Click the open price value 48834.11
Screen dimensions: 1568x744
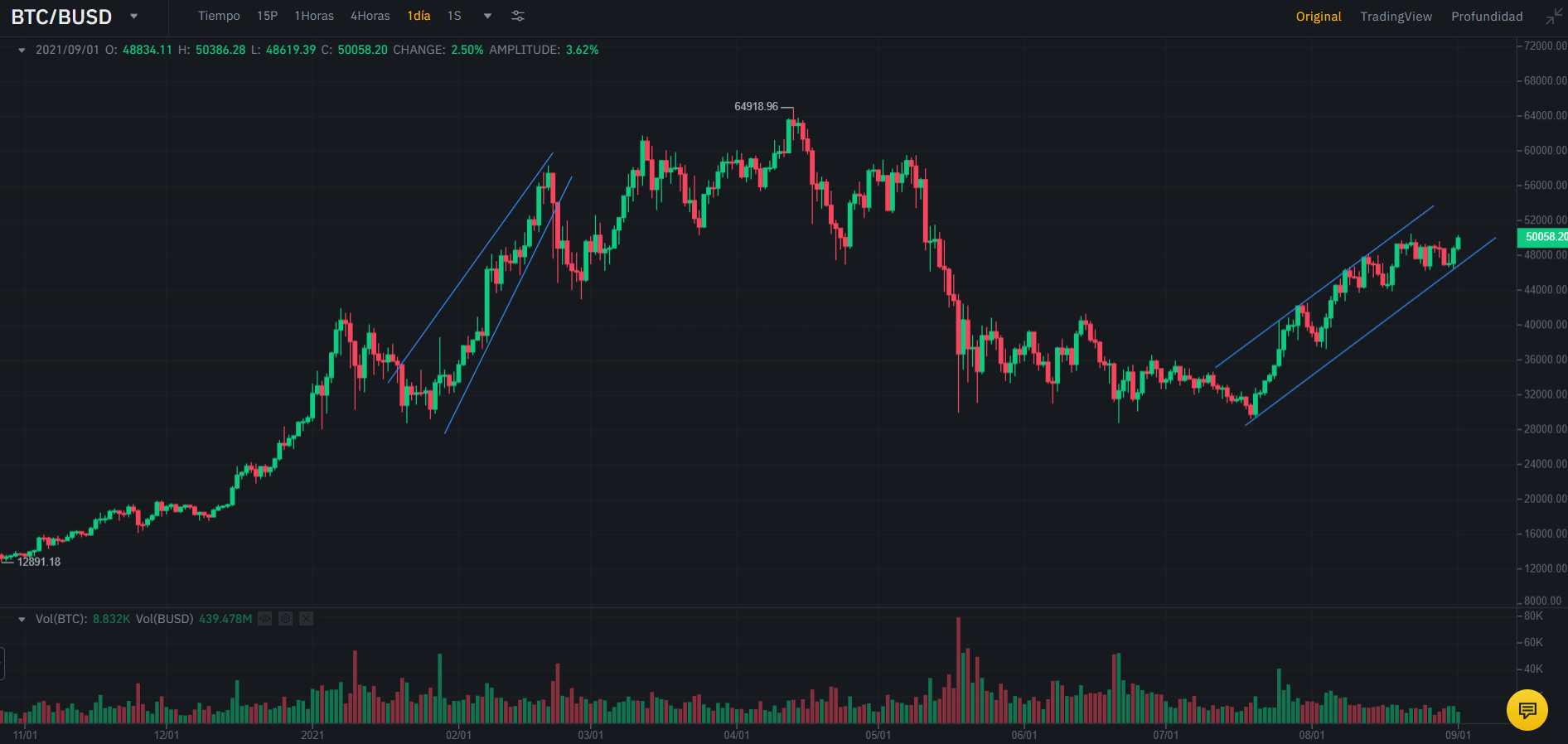point(148,50)
